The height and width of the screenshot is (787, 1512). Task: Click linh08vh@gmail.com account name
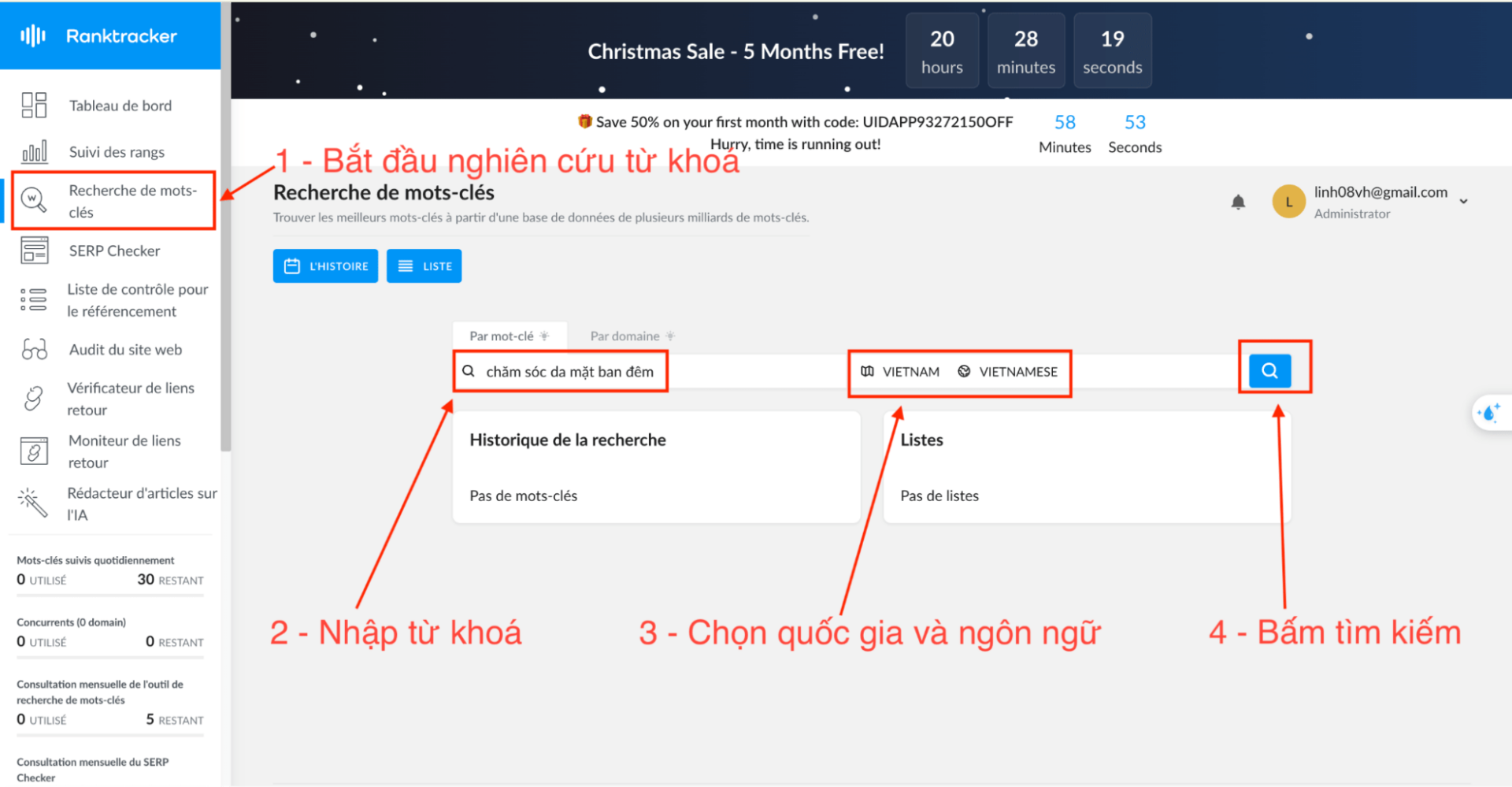coord(1380,192)
